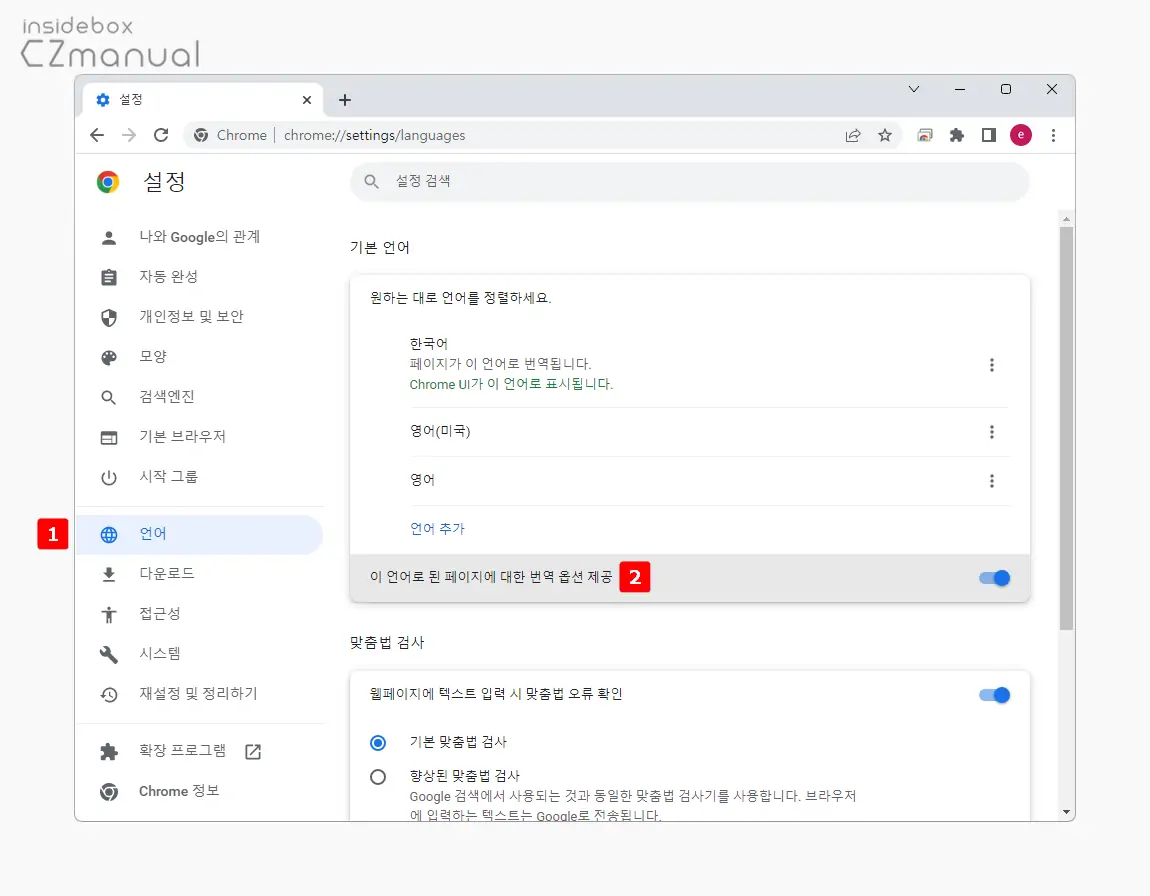Click the Extensions puzzle icon in toolbar
This screenshot has width=1150, height=896.
coord(956,135)
